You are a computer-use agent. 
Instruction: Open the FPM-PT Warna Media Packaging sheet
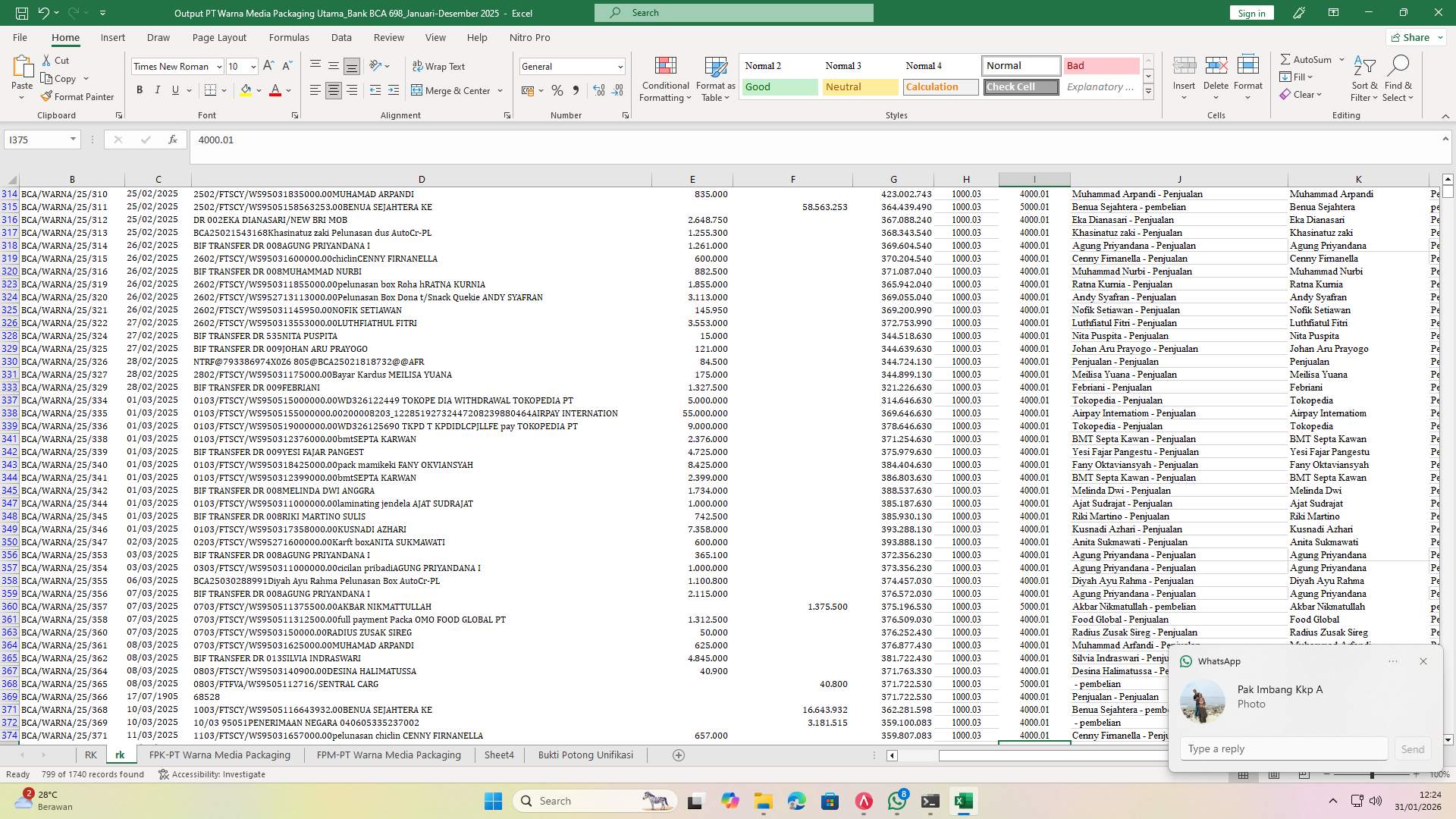(388, 755)
